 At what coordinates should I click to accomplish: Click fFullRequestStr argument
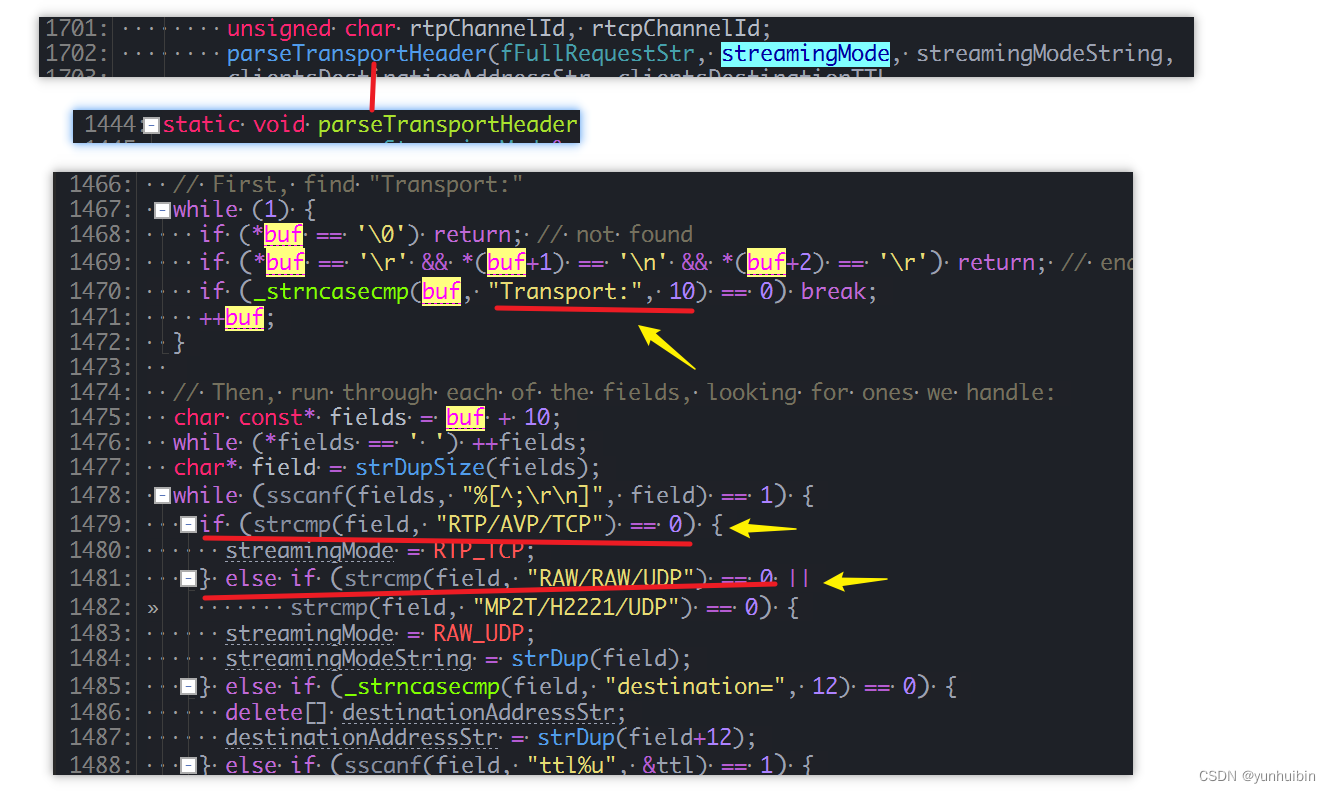(596, 53)
